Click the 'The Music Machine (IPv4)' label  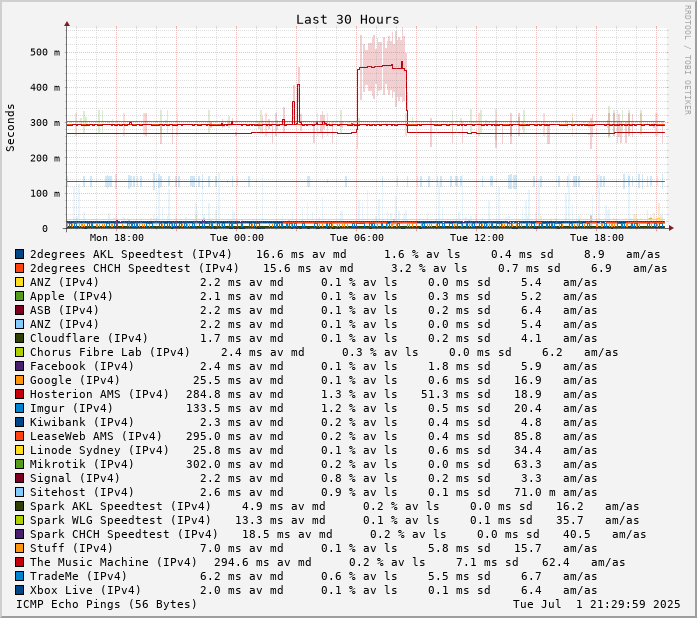click(x=113, y=562)
